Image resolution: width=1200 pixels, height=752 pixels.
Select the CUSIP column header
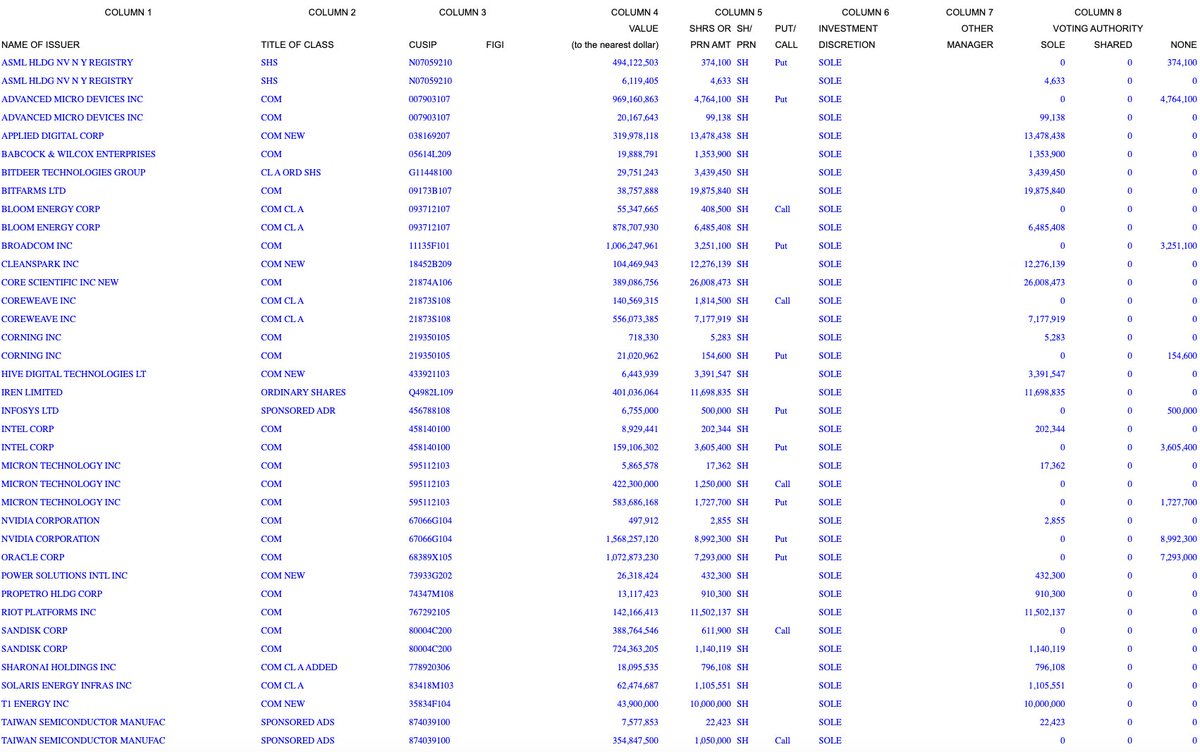point(423,45)
